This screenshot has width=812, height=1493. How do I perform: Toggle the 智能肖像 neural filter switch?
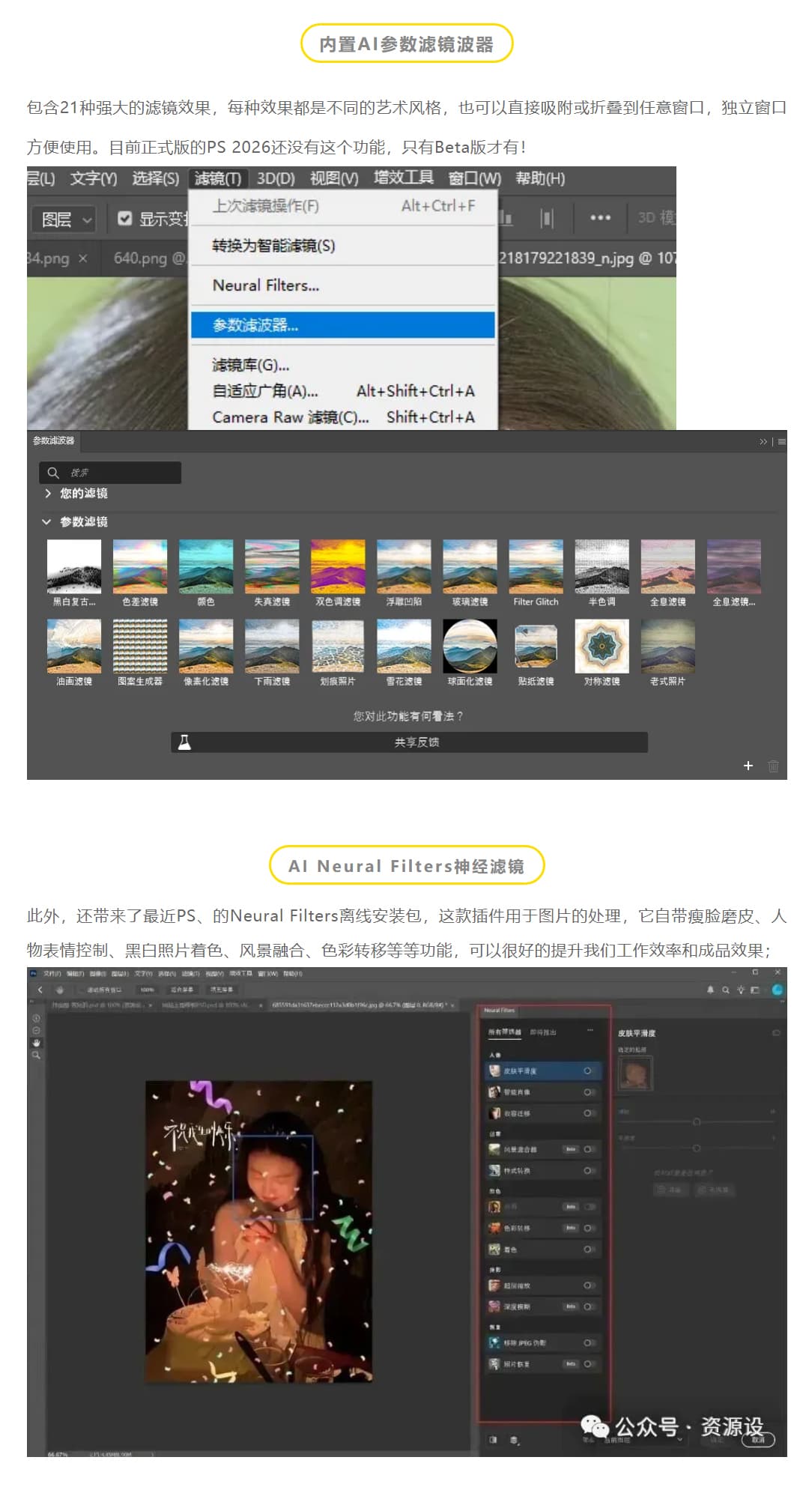pyautogui.click(x=590, y=1092)
